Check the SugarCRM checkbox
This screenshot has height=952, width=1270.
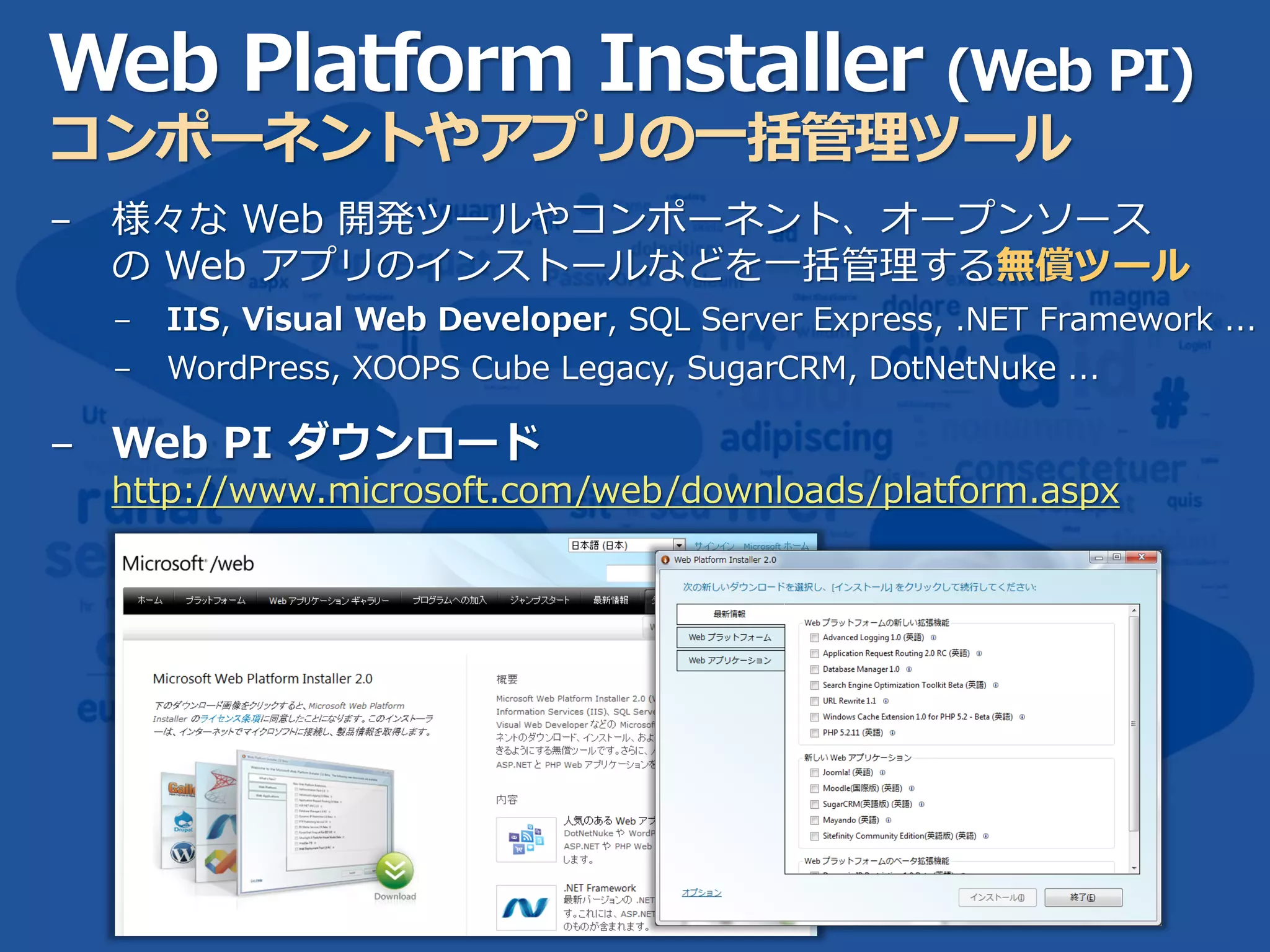[x=815, y=804]
